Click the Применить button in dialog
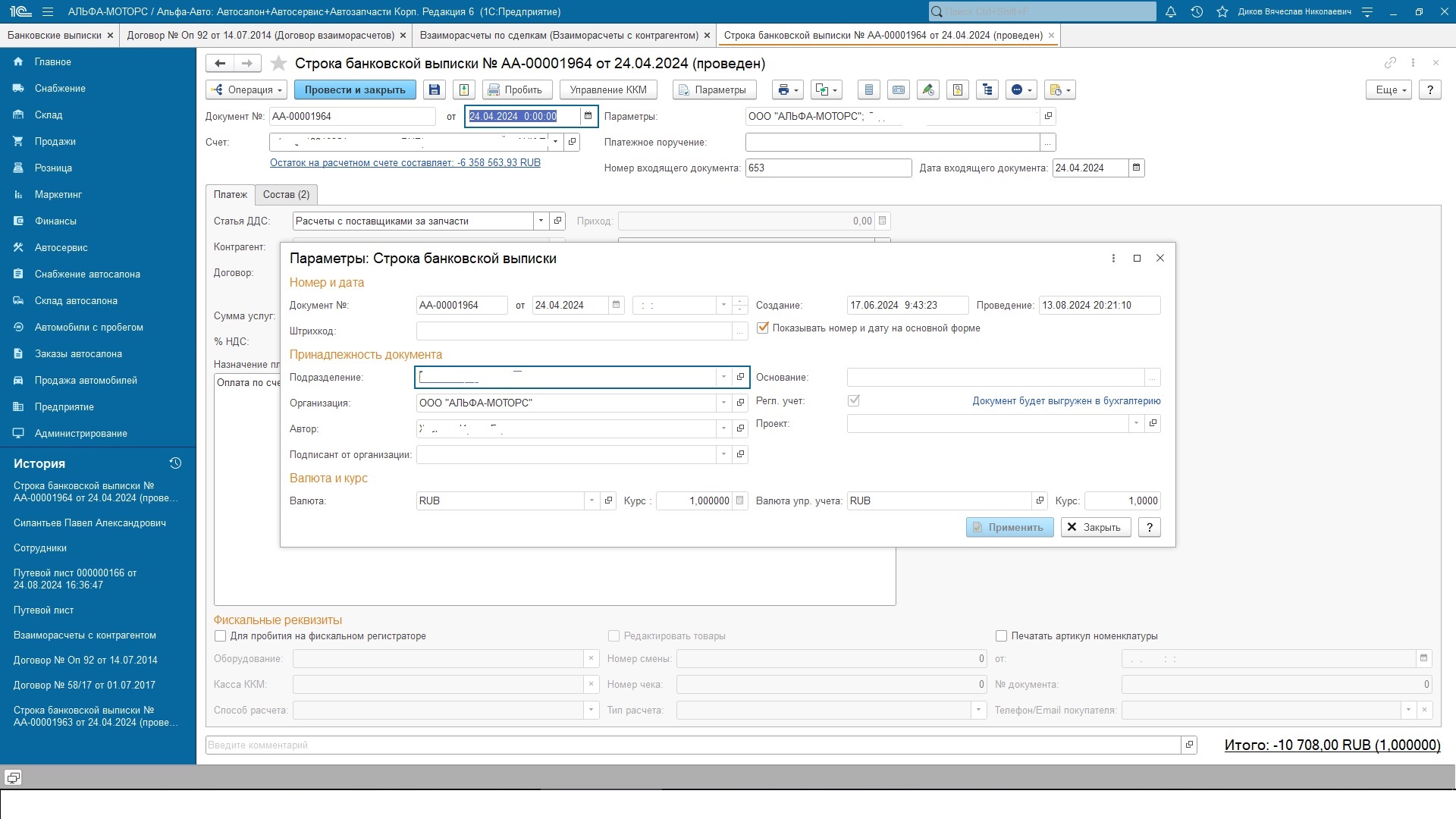This screenshot has width=1456, height=819. point(1009,527)
